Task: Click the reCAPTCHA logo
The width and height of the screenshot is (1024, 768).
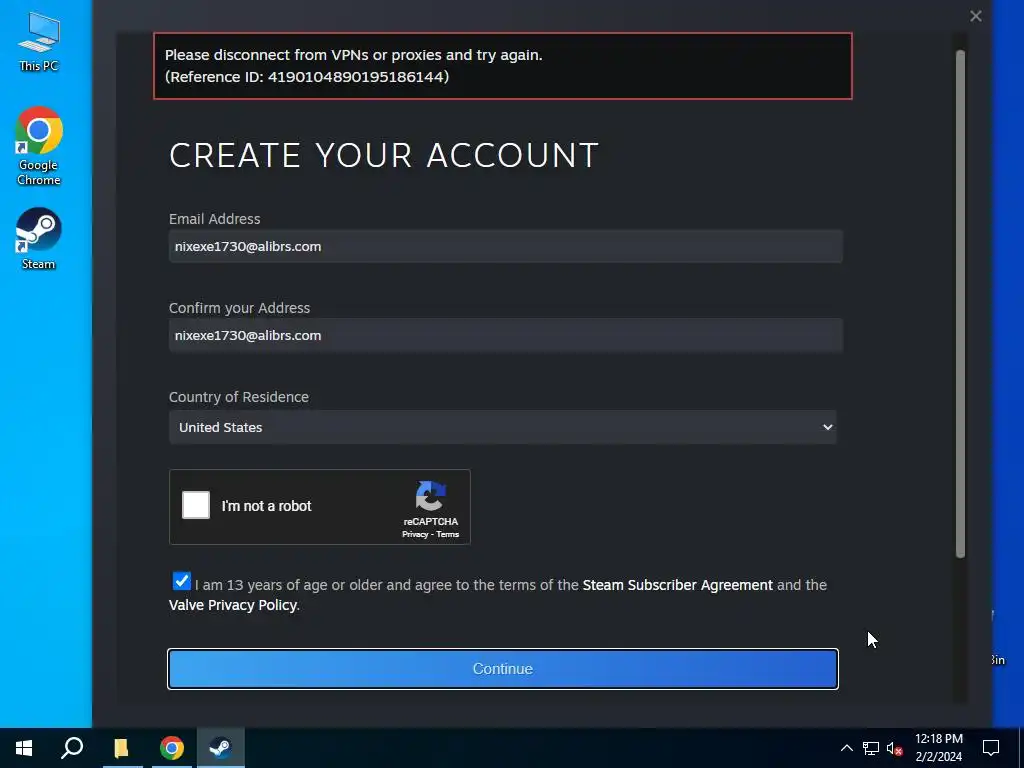Action: pos(430,496)
